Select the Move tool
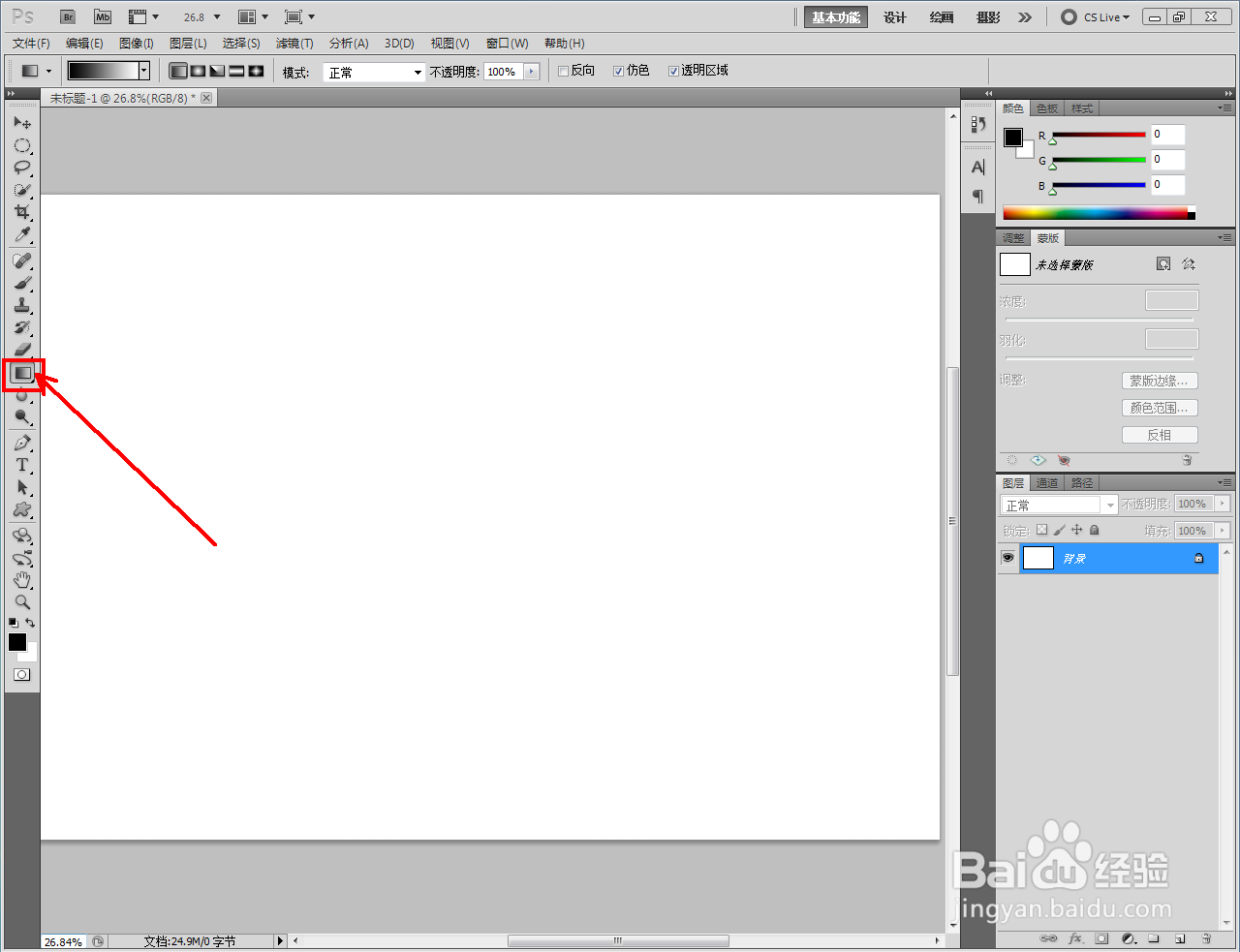This screenshot has width=1240, height=952. (22, 123)
